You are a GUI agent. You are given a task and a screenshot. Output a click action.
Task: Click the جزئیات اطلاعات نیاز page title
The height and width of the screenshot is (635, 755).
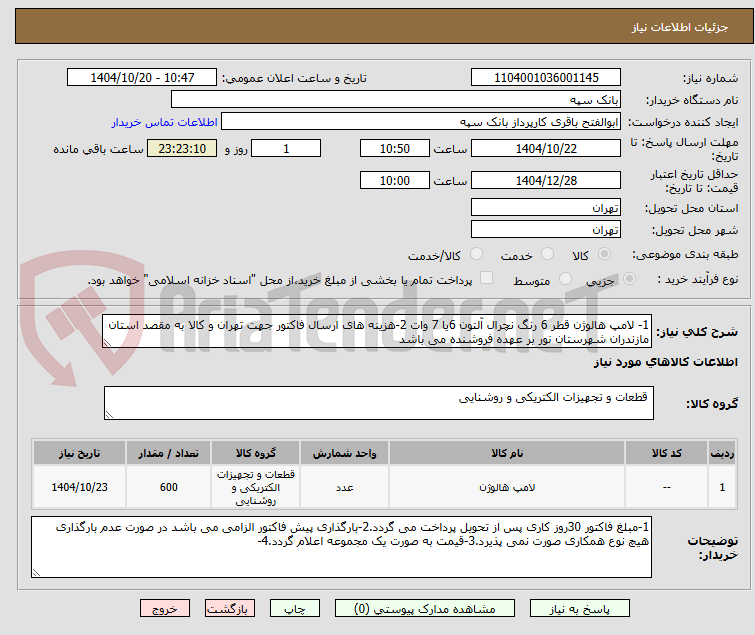click(x=680, y=27)
